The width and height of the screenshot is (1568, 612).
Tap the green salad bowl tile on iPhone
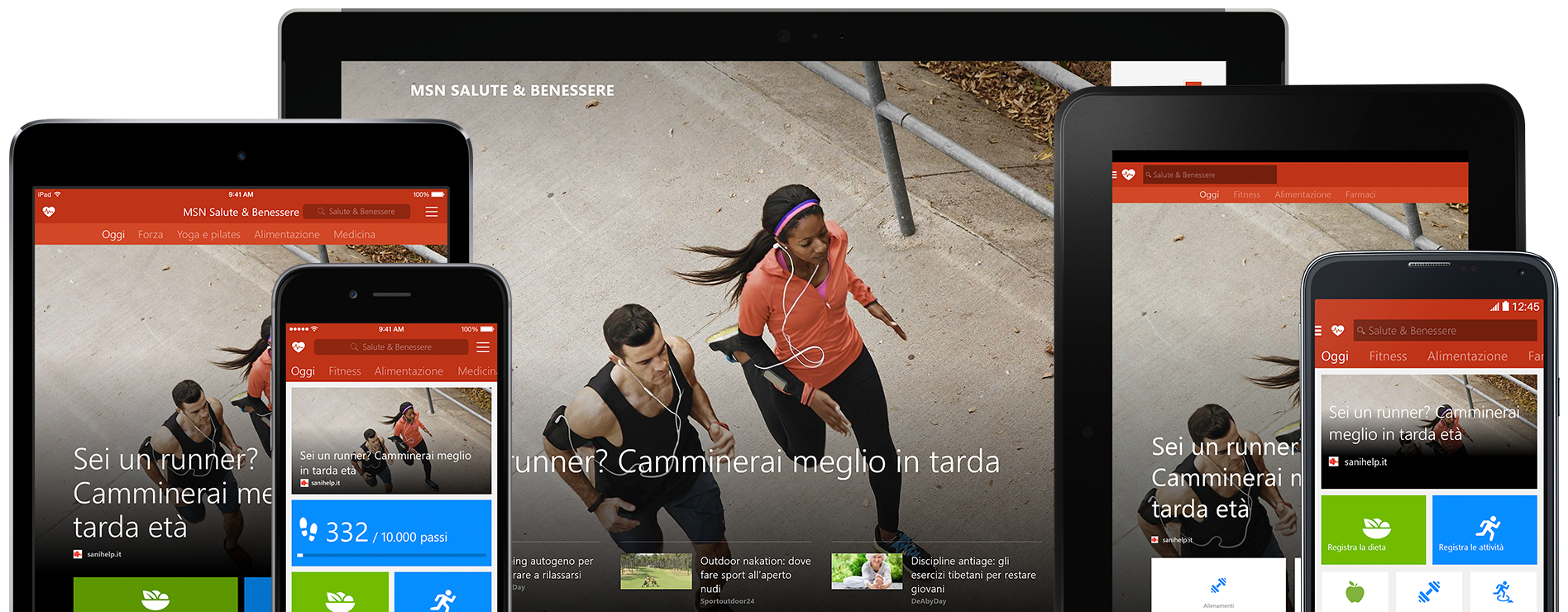click(340, 592)
